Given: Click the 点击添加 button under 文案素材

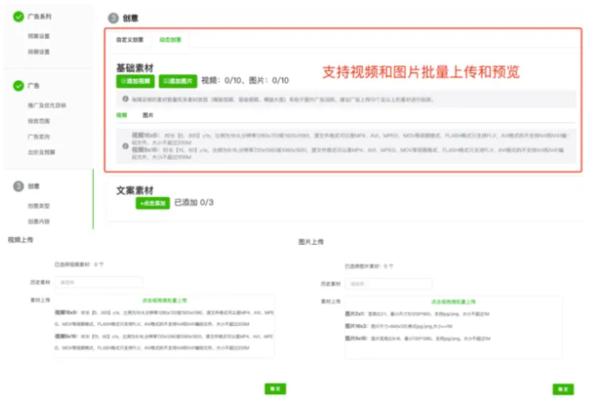Looking at the screenshot, I should pos(153,203).
